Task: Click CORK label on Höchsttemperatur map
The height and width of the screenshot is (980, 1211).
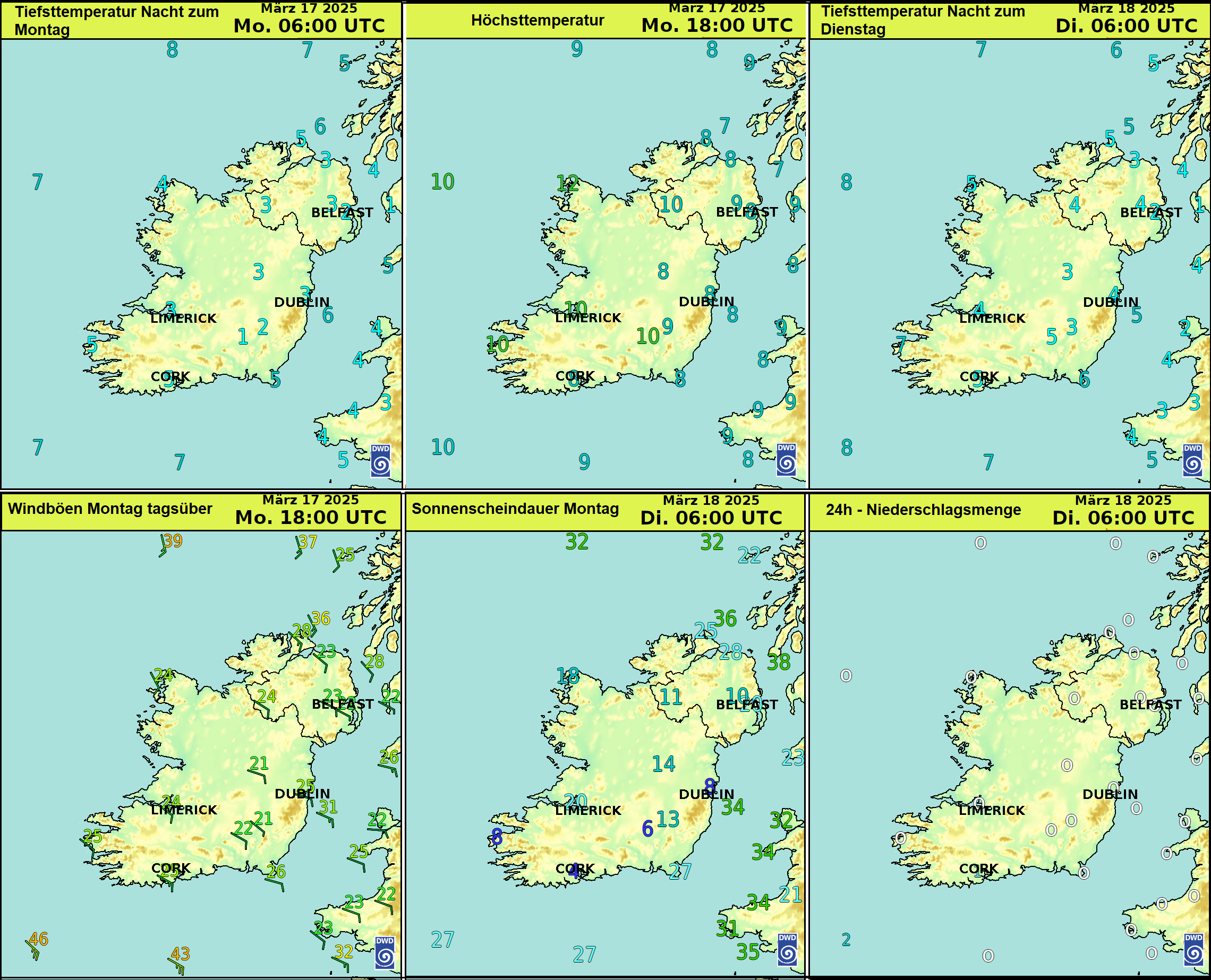Action: 576,376
